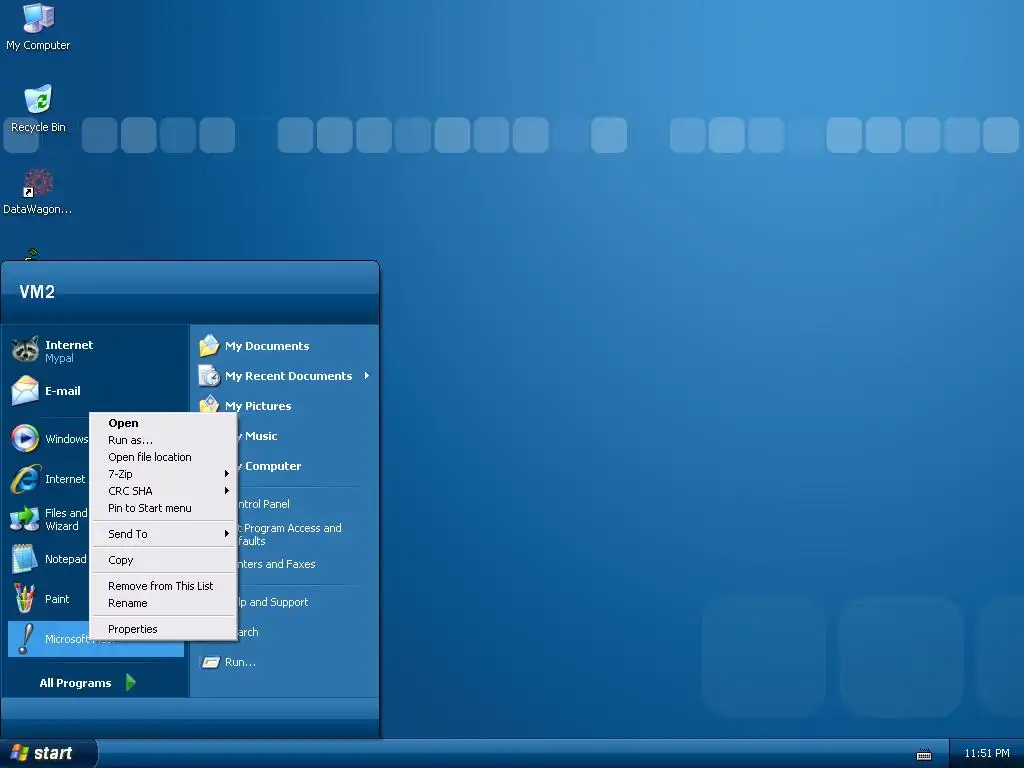Viewport: 1024px width, 768px height.
Task: Choose Open file location
Action: point(164,457)
